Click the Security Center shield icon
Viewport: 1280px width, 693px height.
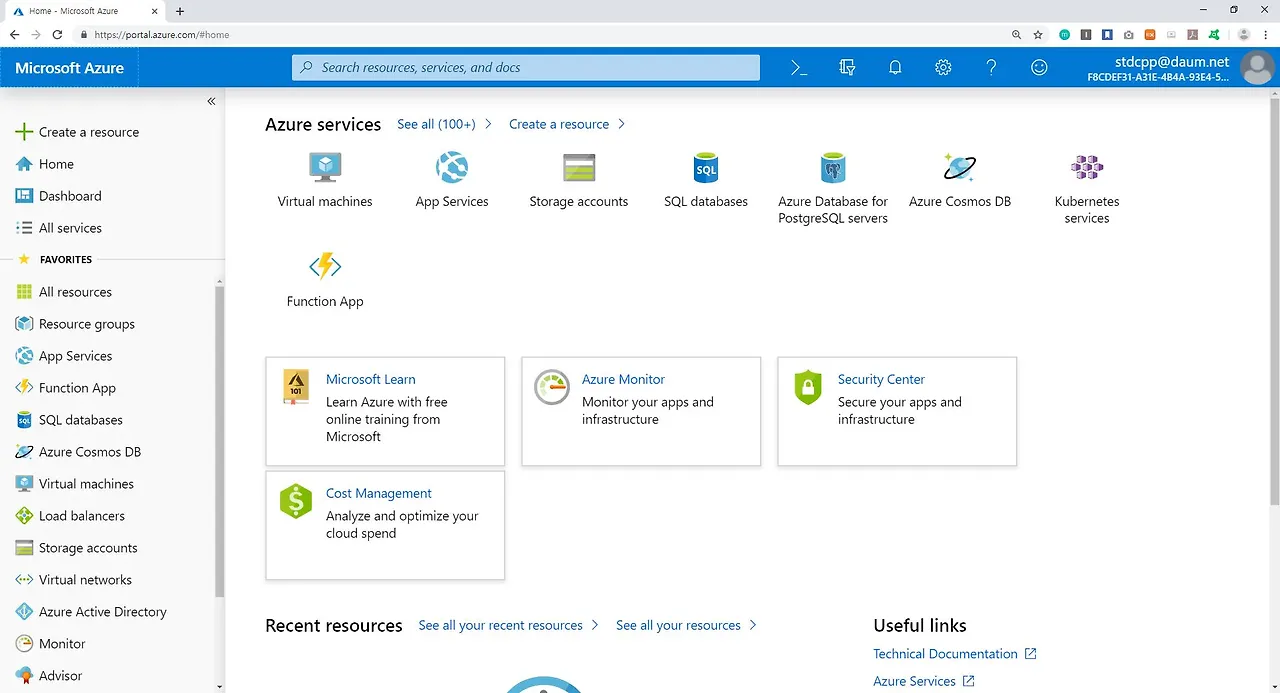pyautogui.click(x=808, y=387)
